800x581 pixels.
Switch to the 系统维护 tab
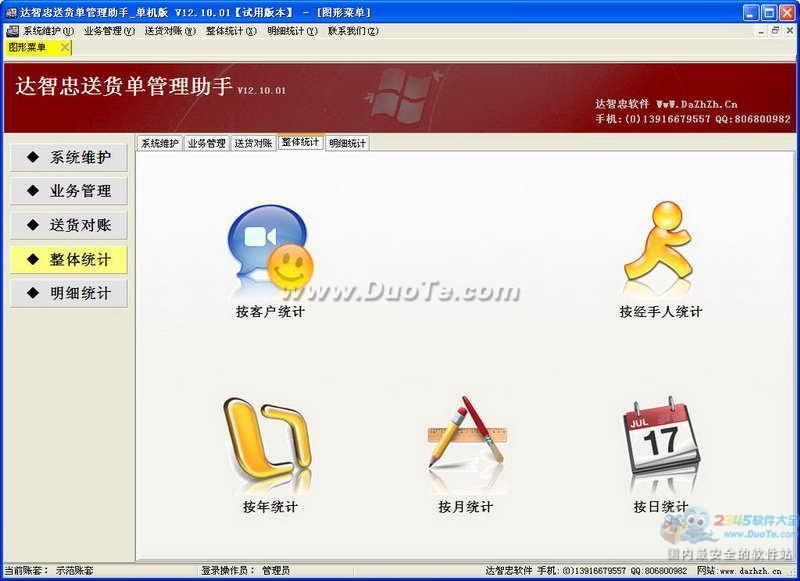tap(160, 144)
